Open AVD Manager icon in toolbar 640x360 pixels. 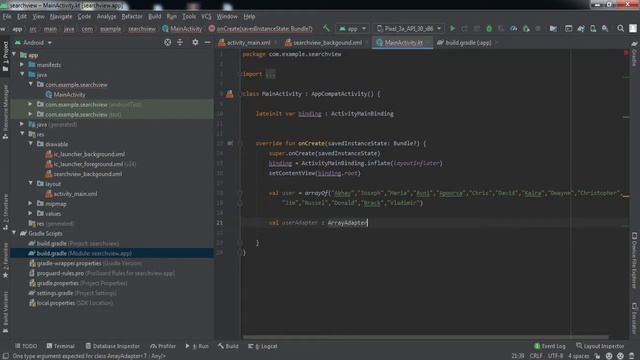click(x=593, y=29)
